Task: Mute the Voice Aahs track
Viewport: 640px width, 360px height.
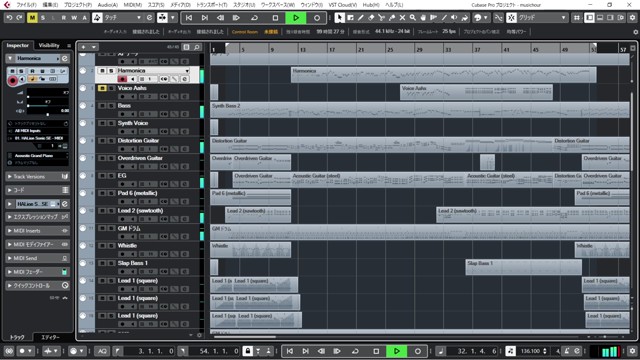Action: coord(102,88)
